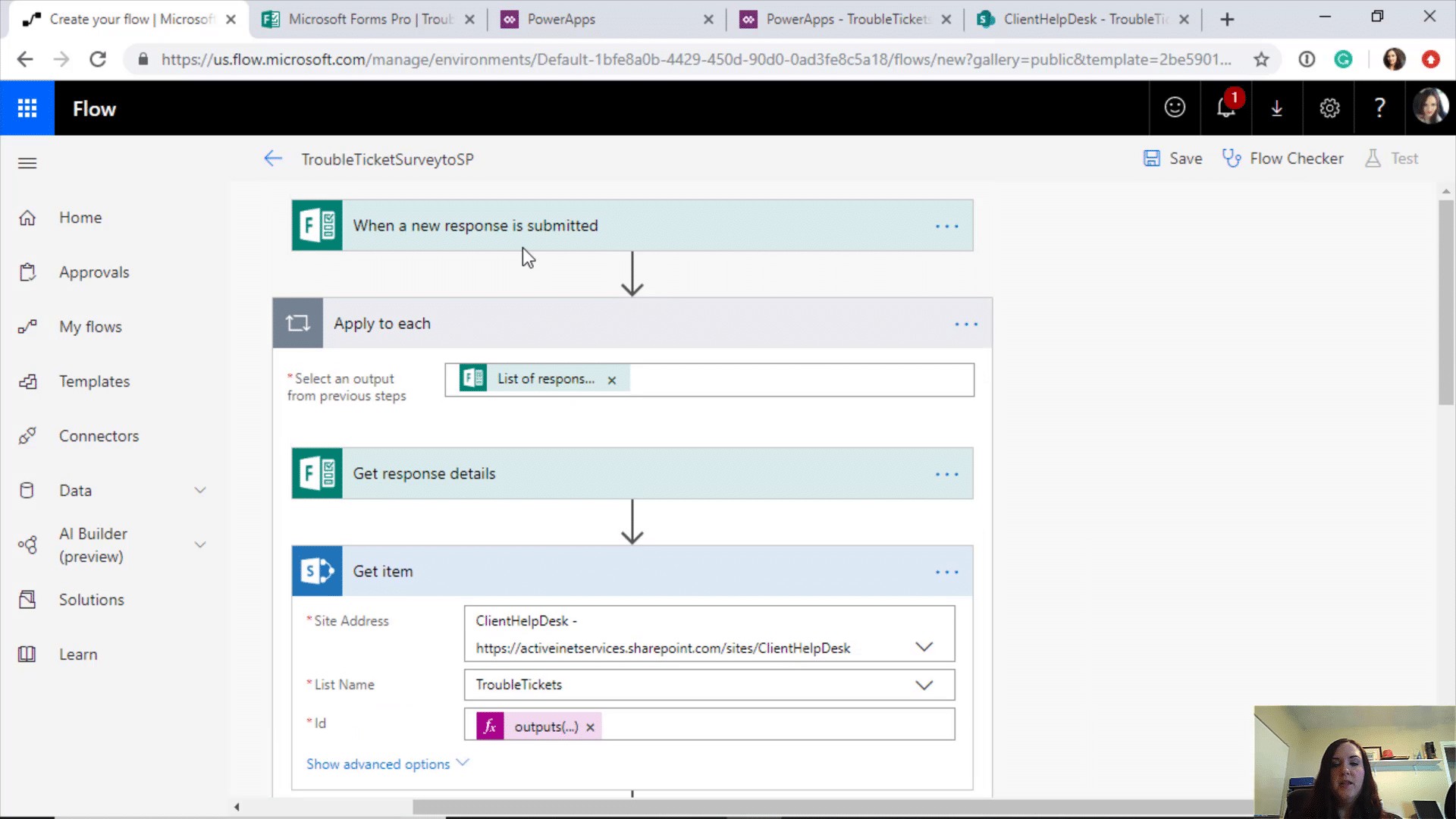Viewport: 1456px width, 819px height.
Task: Open the Get item ellipsis menu
Action: (x=946, y=572)
